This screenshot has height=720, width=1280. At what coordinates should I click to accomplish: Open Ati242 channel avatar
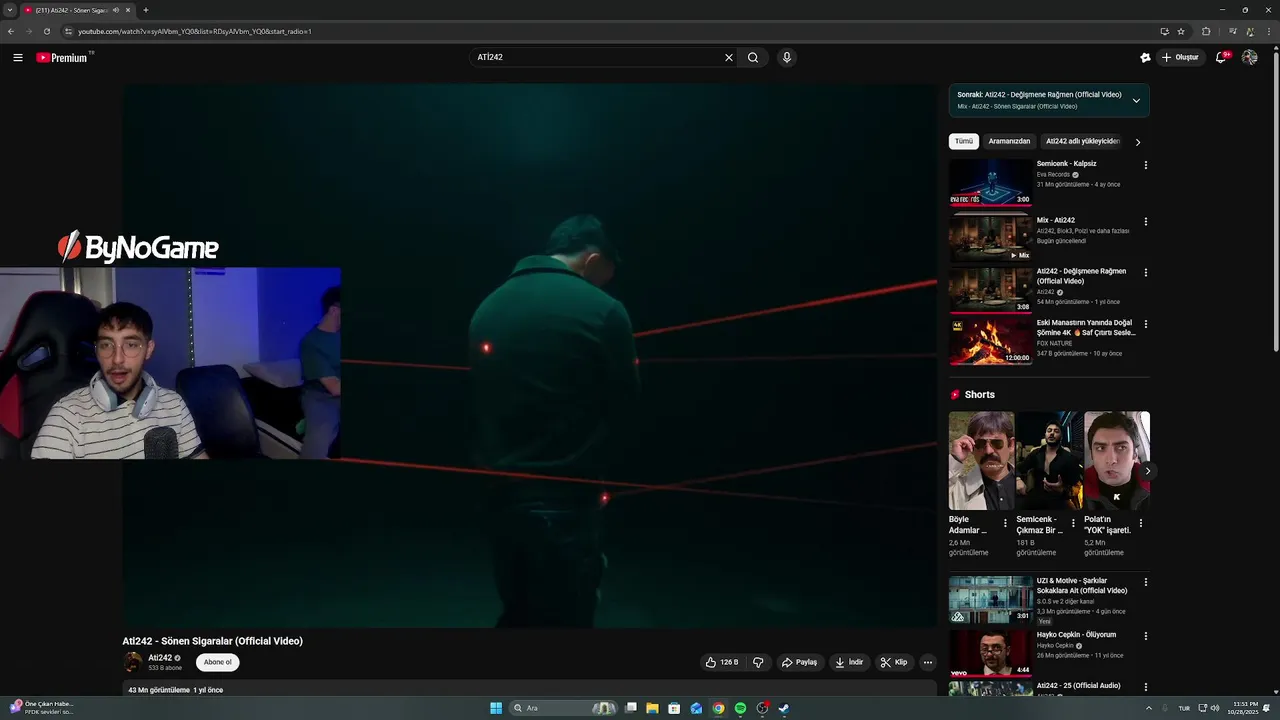132,662
